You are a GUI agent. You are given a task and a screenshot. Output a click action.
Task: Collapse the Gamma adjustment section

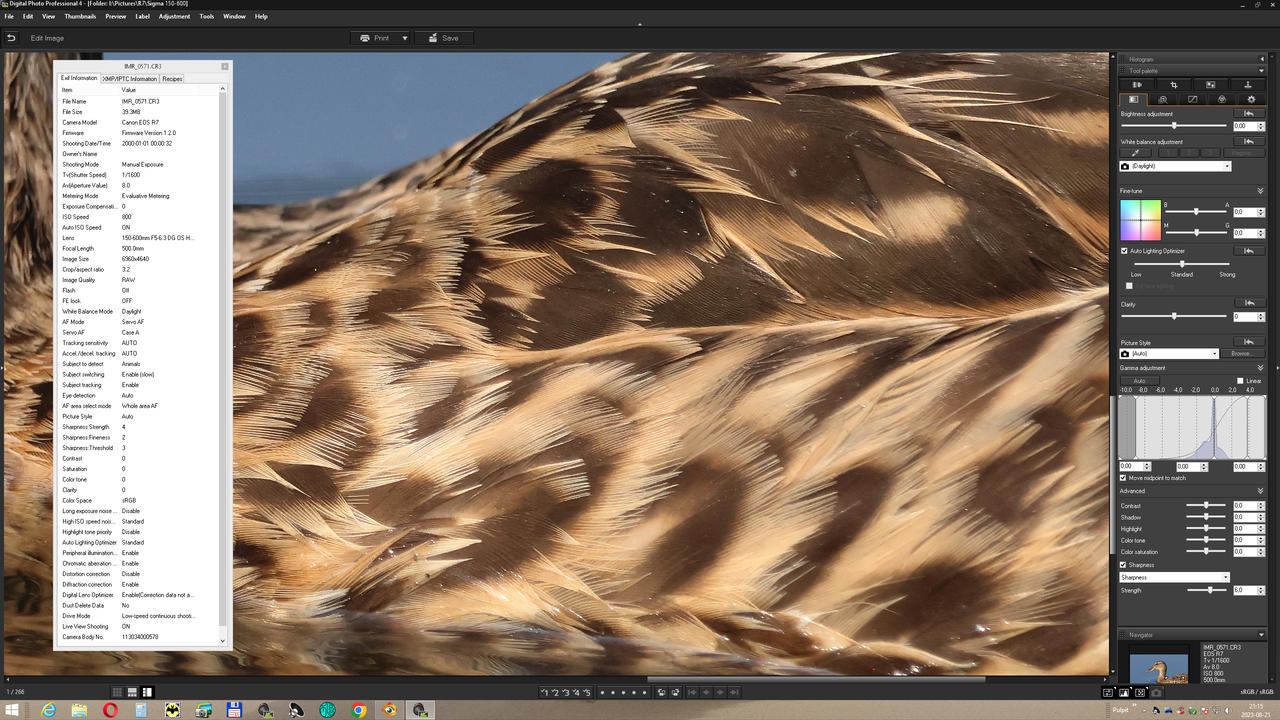click(1260, 368)
